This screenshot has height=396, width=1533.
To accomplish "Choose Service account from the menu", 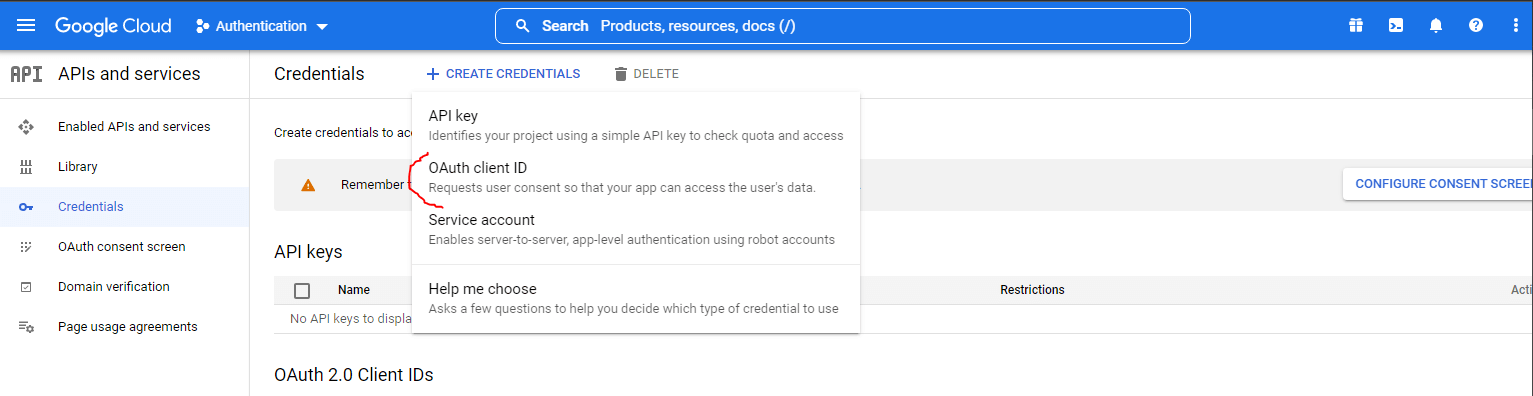I will click(636, 229).
